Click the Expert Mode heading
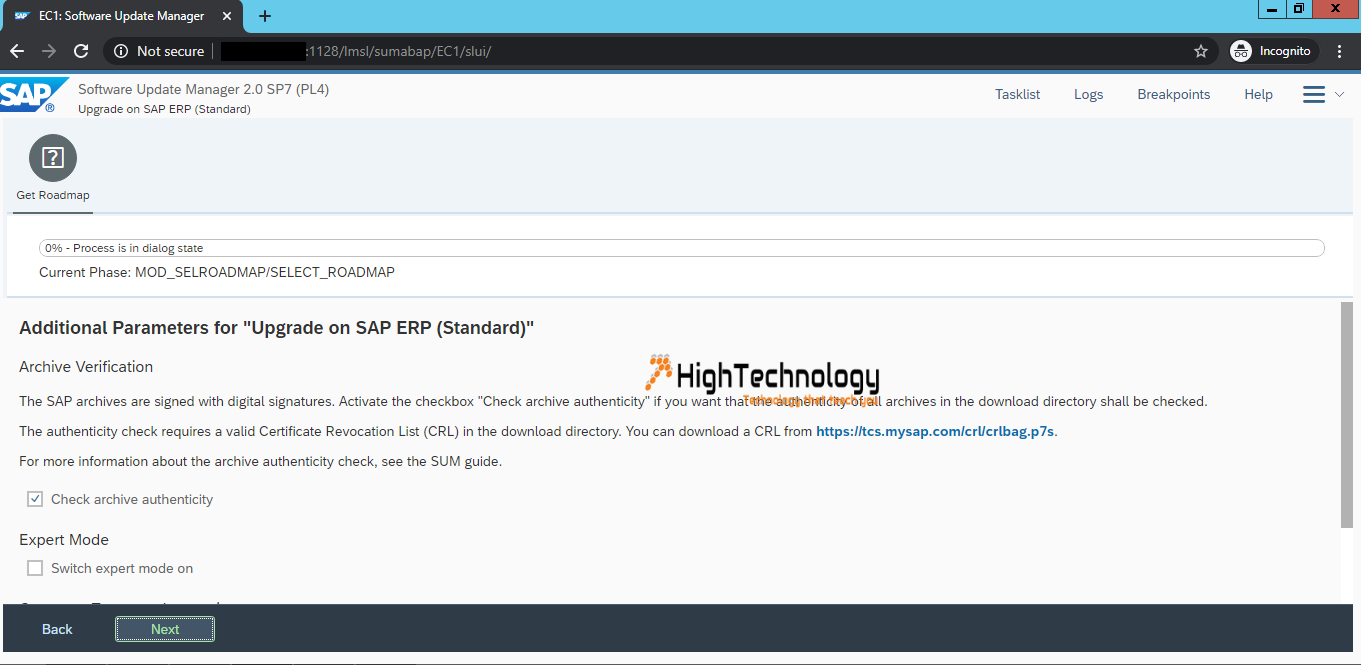This screenshot has height=665, width=1361. click(x=64, y=540)
